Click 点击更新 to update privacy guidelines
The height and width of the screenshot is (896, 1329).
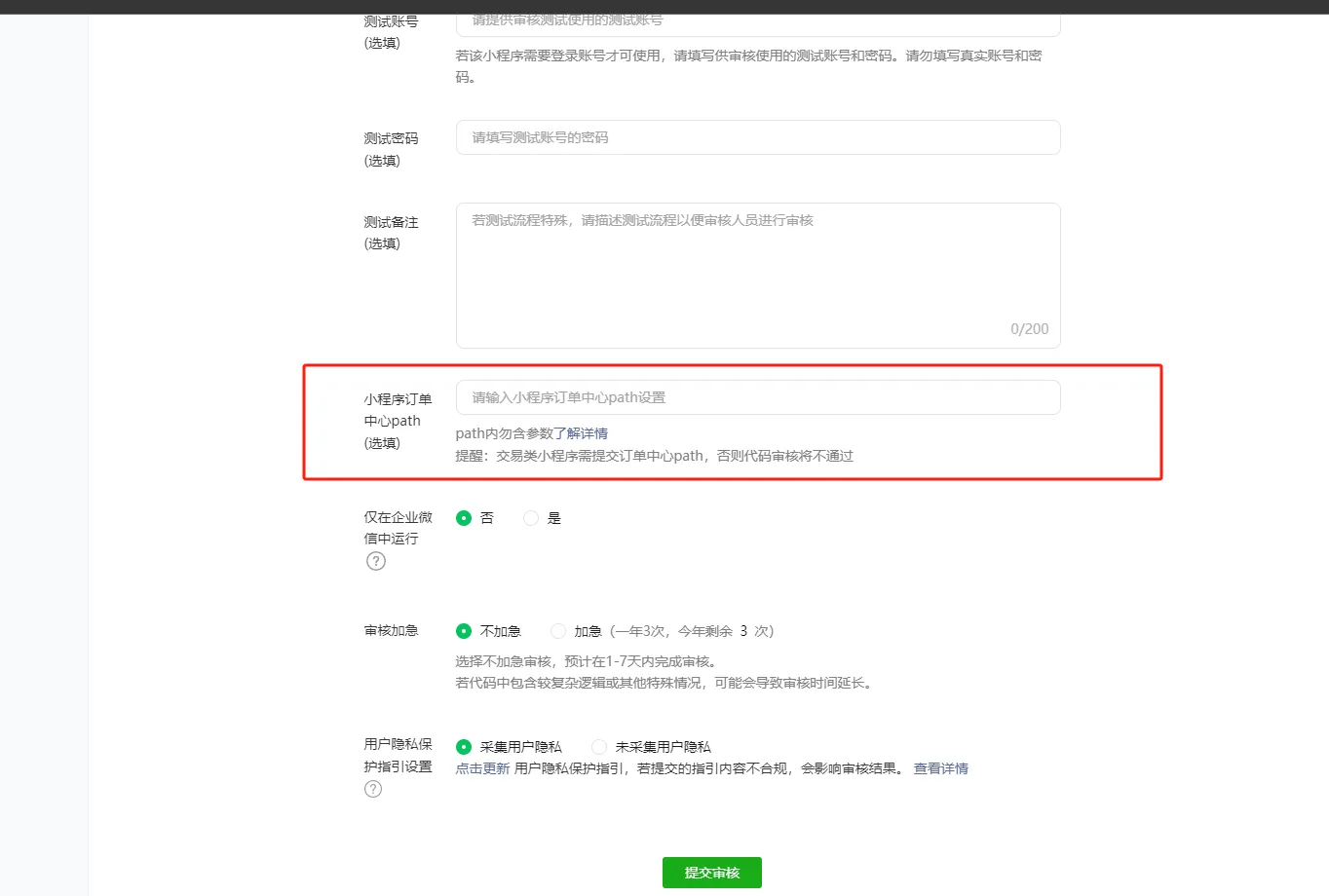click(482, 768)
